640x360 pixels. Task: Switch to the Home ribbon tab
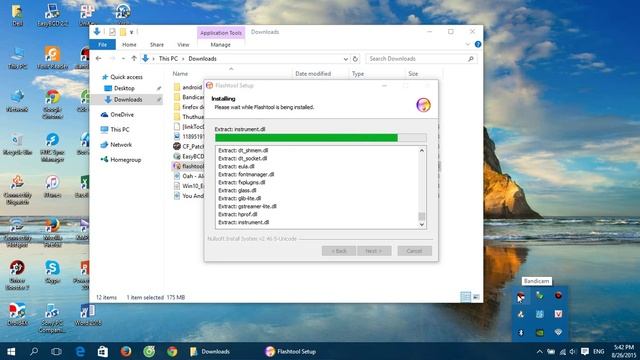click(129, 44)
